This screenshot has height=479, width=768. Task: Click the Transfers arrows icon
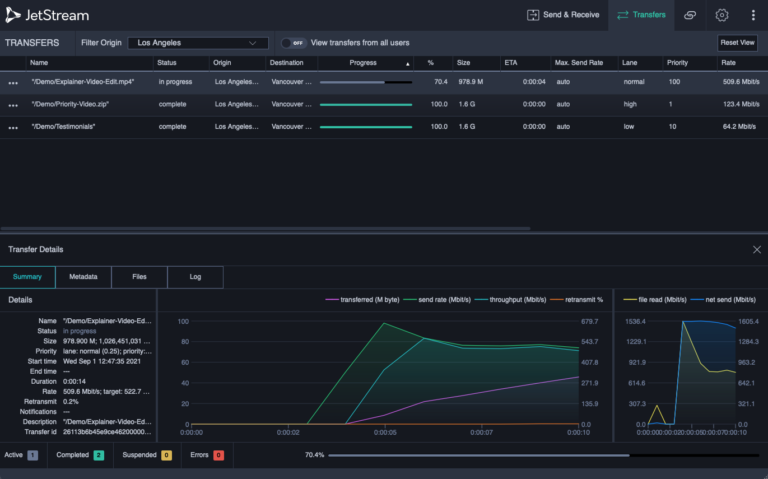pos(623,15)
